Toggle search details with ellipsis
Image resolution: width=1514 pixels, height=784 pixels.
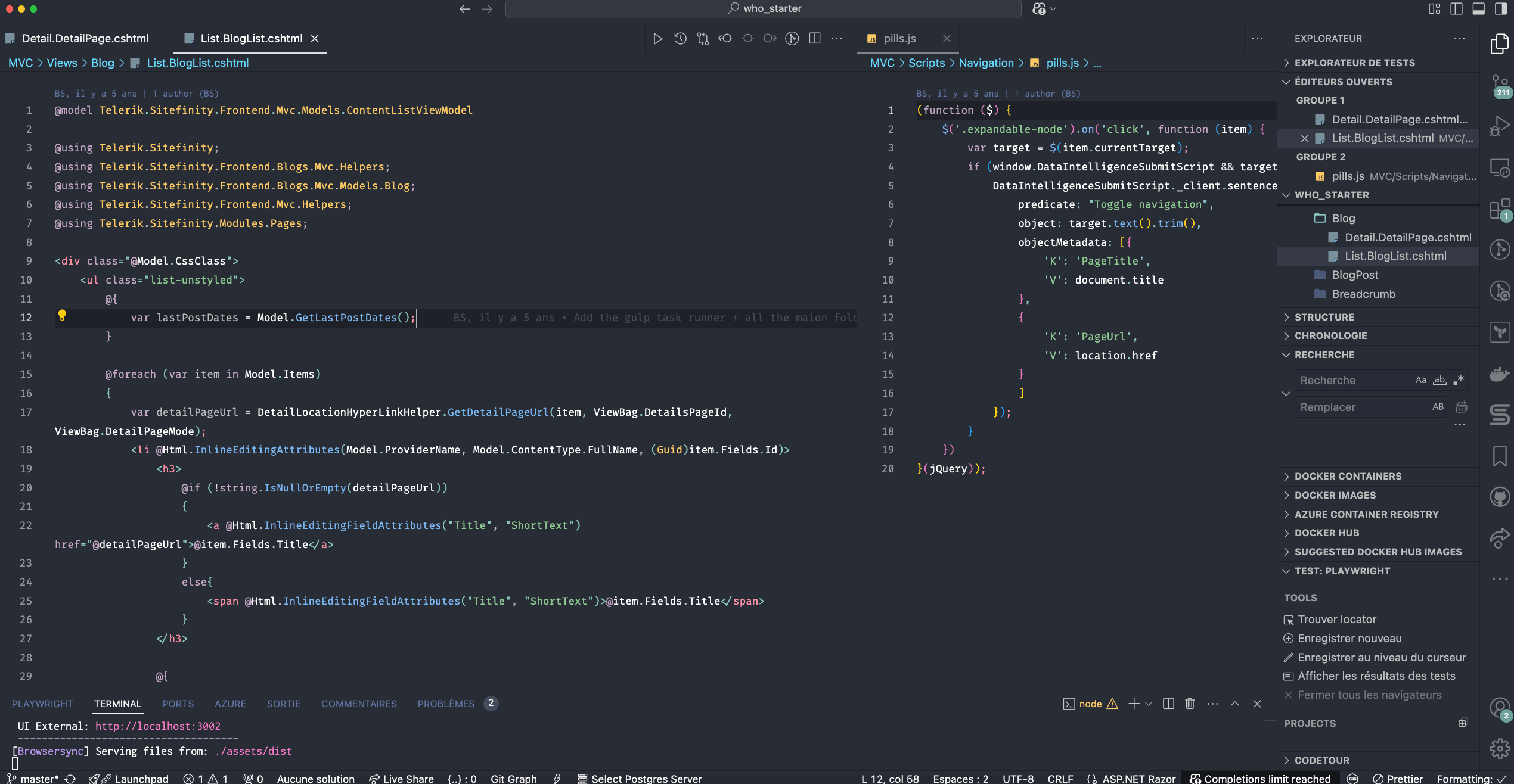click(1459, 425)
